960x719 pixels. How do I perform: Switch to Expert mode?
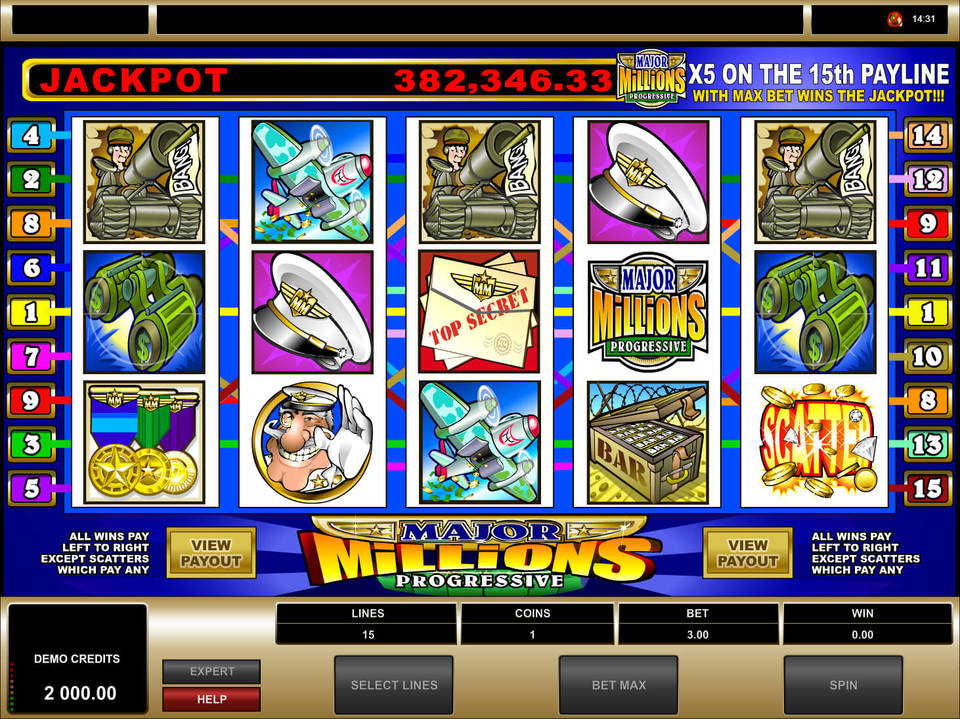point(211,671)
